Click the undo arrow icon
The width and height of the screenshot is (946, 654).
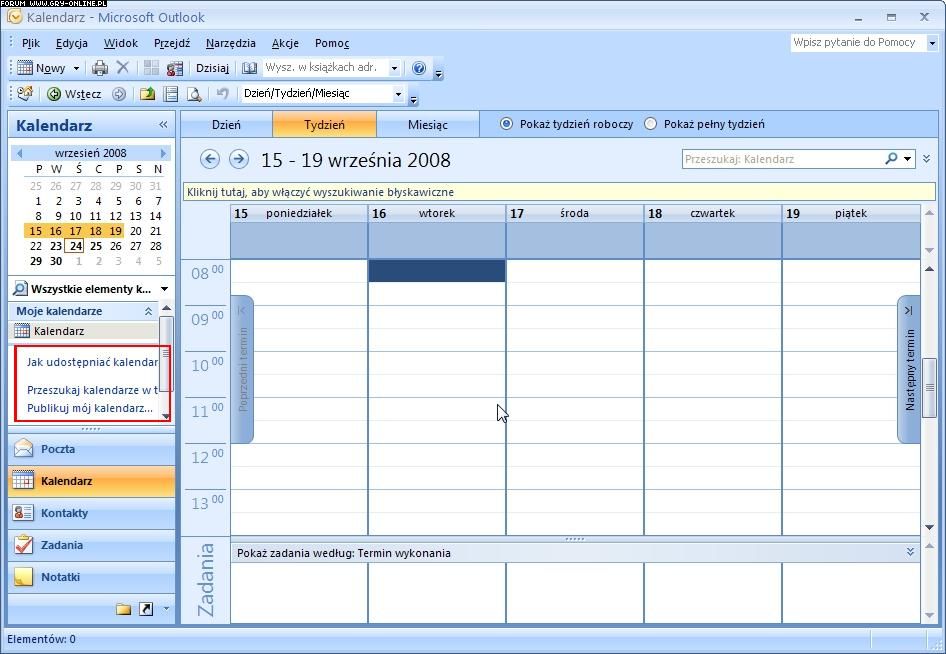pos(223,94)
